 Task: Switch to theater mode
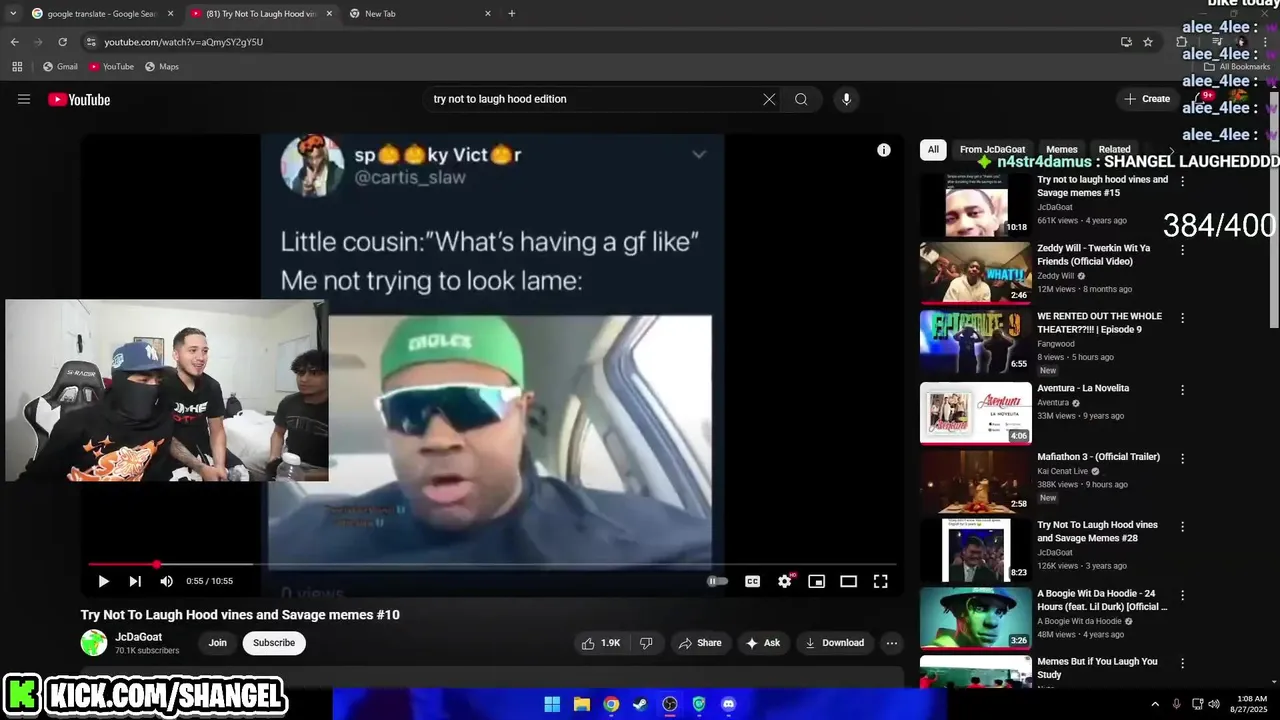point(848,581)
